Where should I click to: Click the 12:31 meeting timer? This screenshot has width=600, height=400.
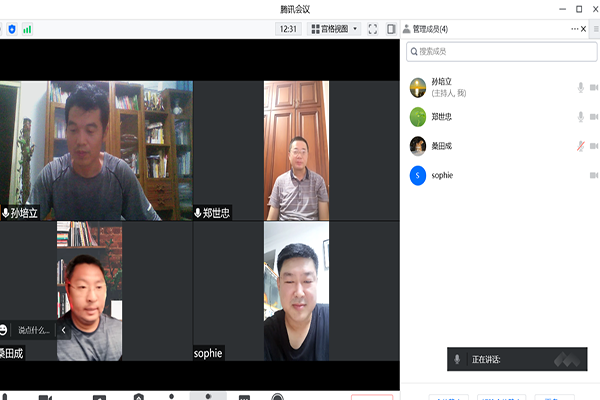[x=288, y=29]
